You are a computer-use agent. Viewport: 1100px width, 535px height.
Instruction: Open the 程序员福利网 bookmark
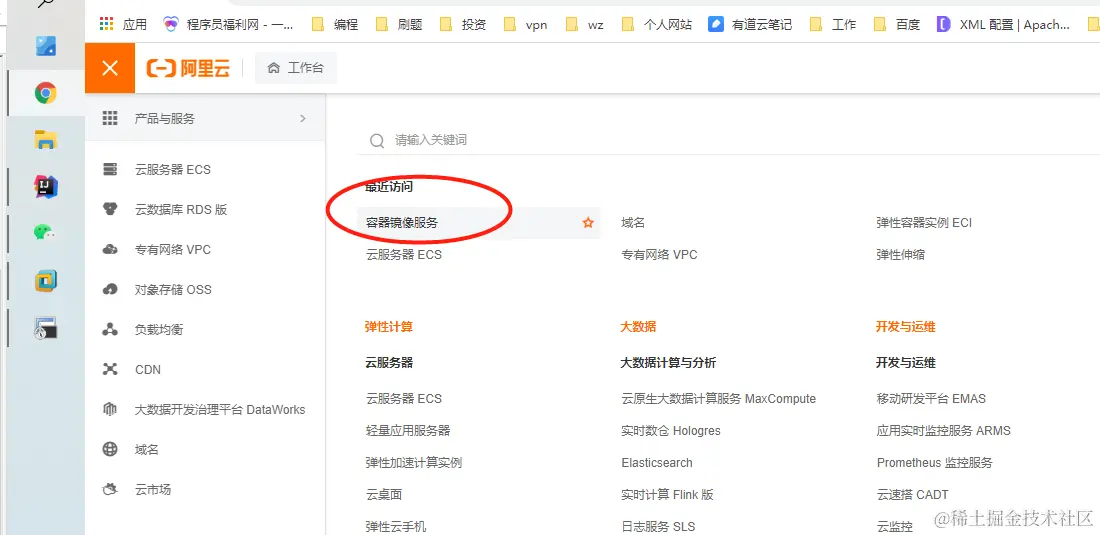click(228, 25)
